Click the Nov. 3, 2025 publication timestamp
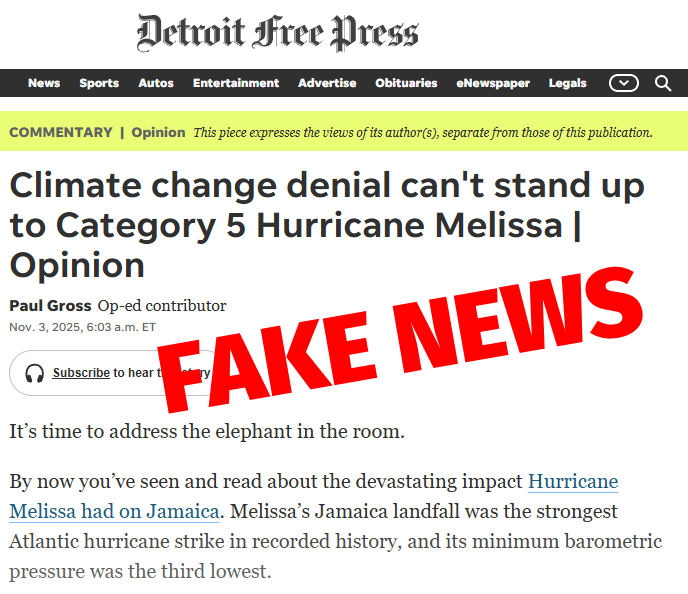 click(83, 327)
